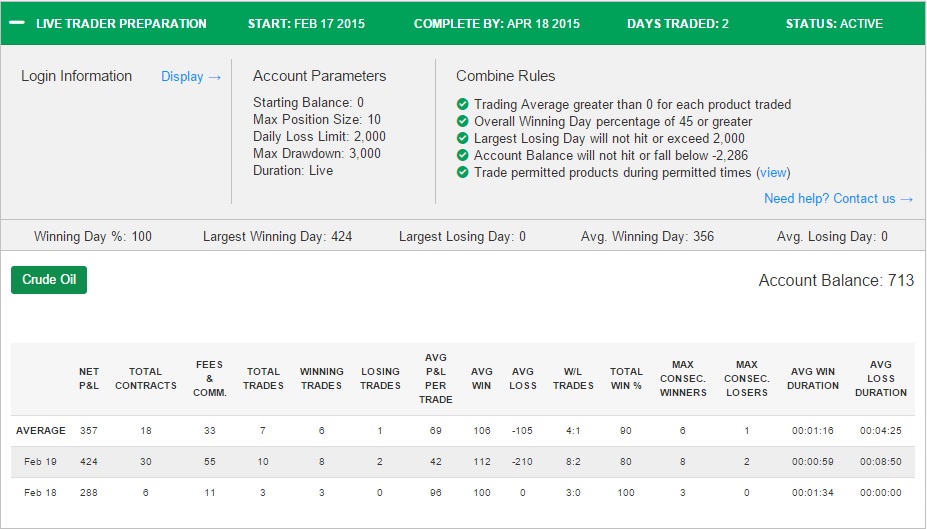Screen dimensions: 927x529
Task: Click Feb 19 total contracts value 30
Action: (x=145, y=462)
